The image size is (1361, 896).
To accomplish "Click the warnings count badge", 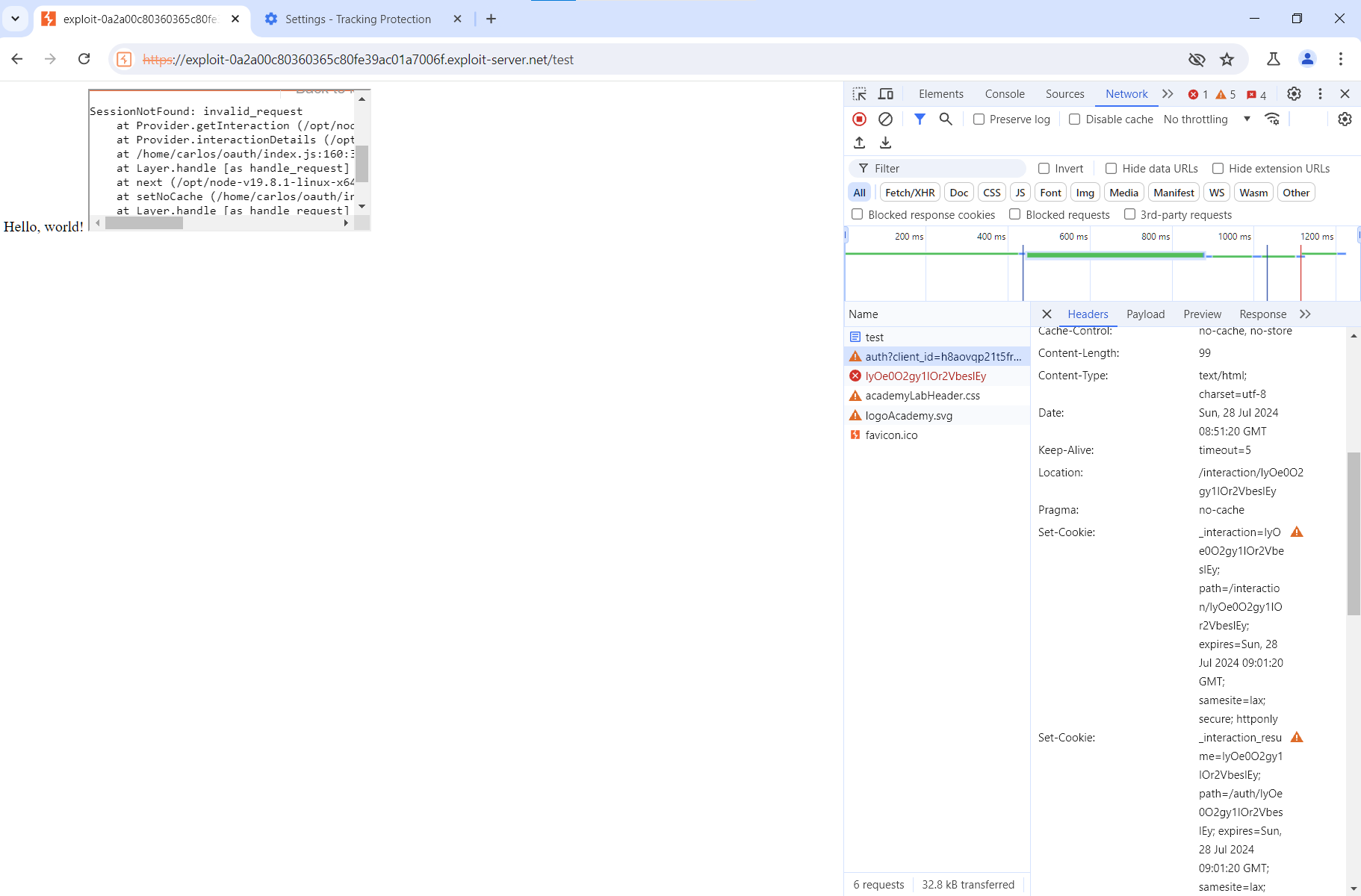I will [x=1226, y=95].
